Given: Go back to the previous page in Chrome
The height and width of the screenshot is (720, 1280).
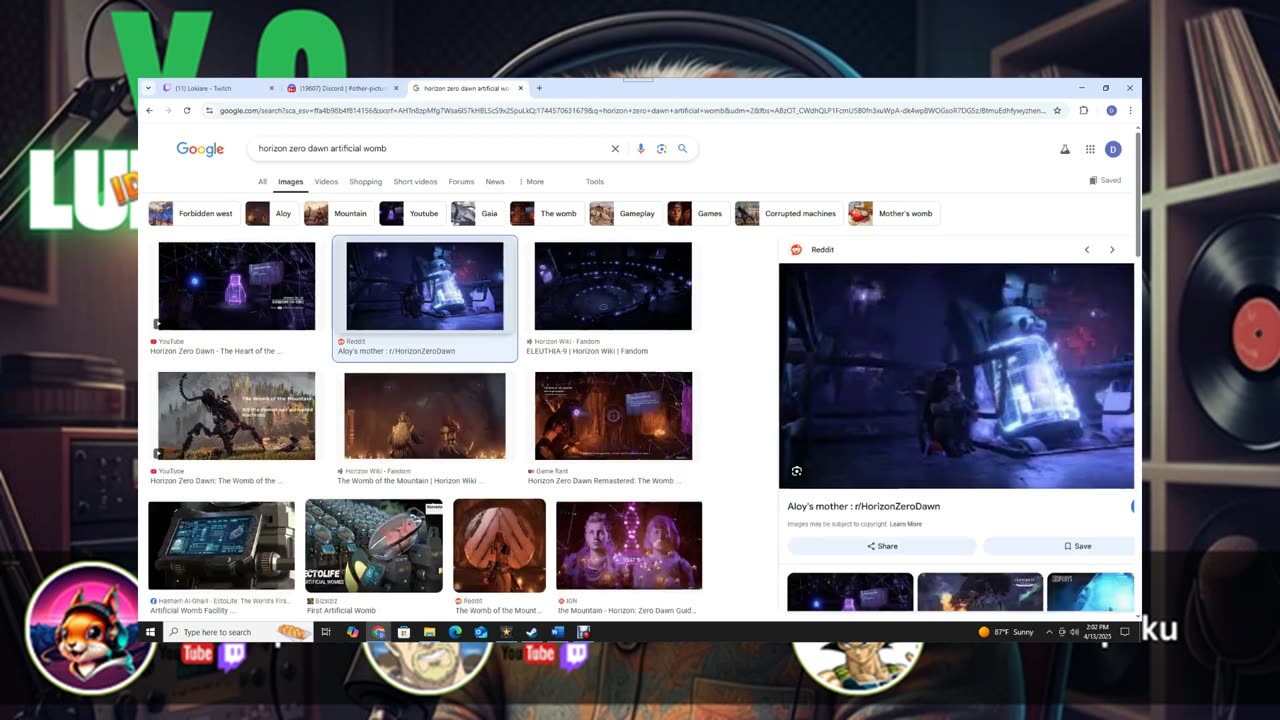Looking at the screenshot, I should click(x=149, y=111).
